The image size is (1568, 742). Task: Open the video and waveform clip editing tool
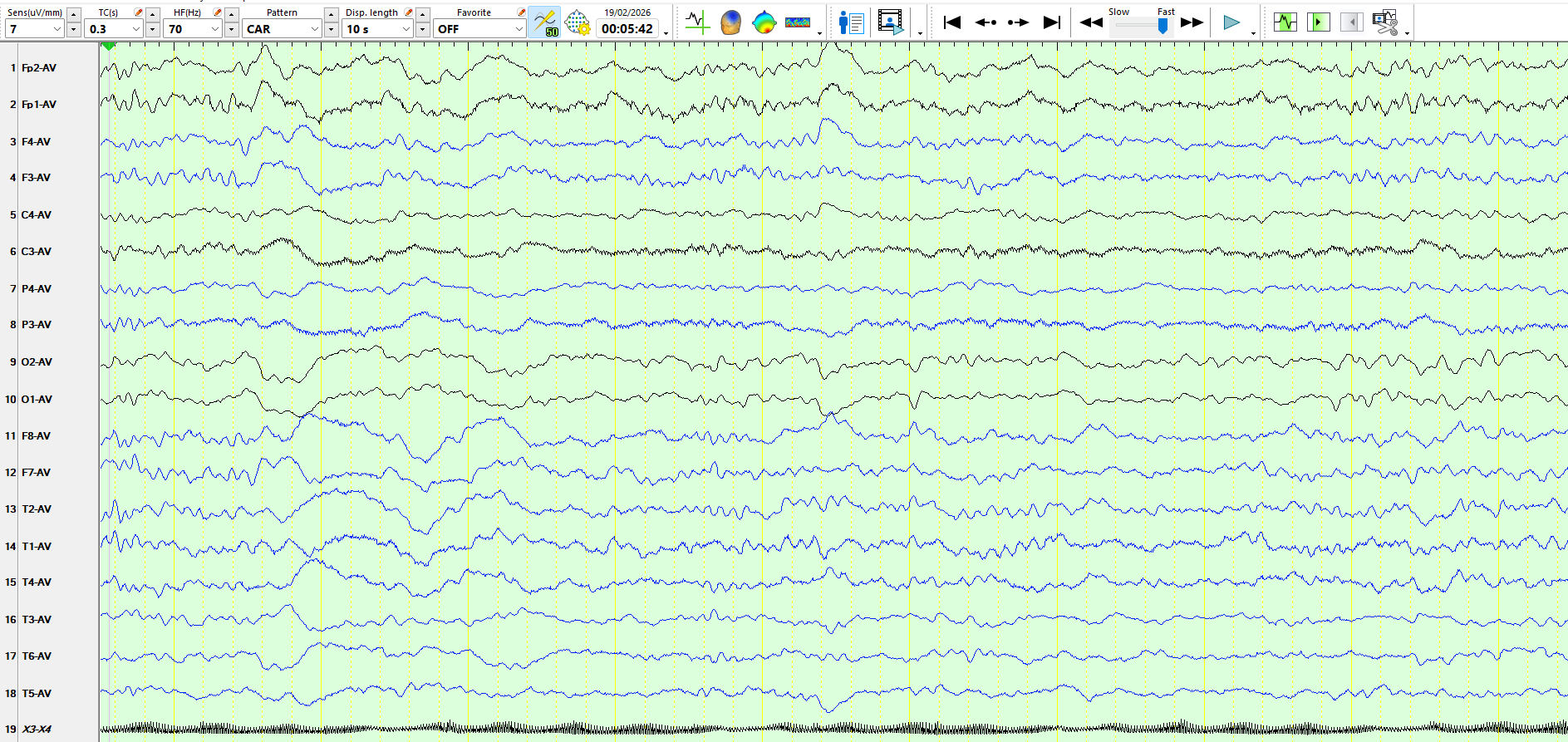[1385, 22]
